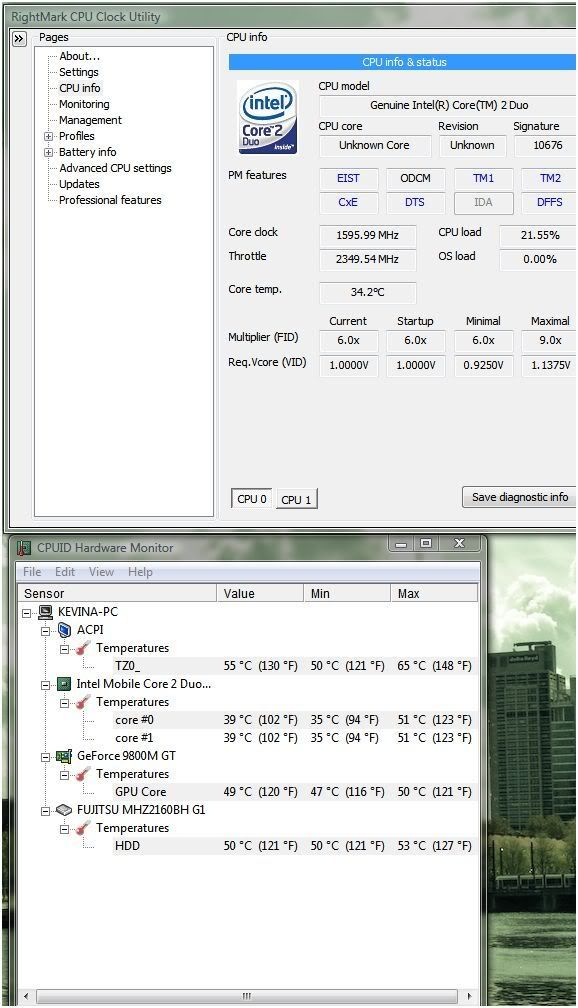This screenshot has width=578, height=1008.
Task: Click the Core clock value 1595.99 MHz
Action: pyautogui.click(x=368, y=235)
